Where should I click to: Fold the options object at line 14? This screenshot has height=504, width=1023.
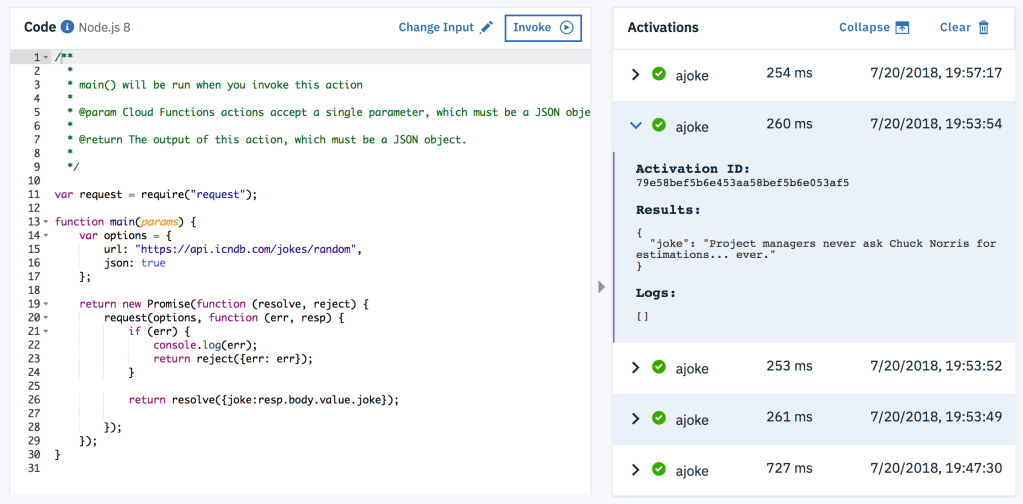click(46, 235)
